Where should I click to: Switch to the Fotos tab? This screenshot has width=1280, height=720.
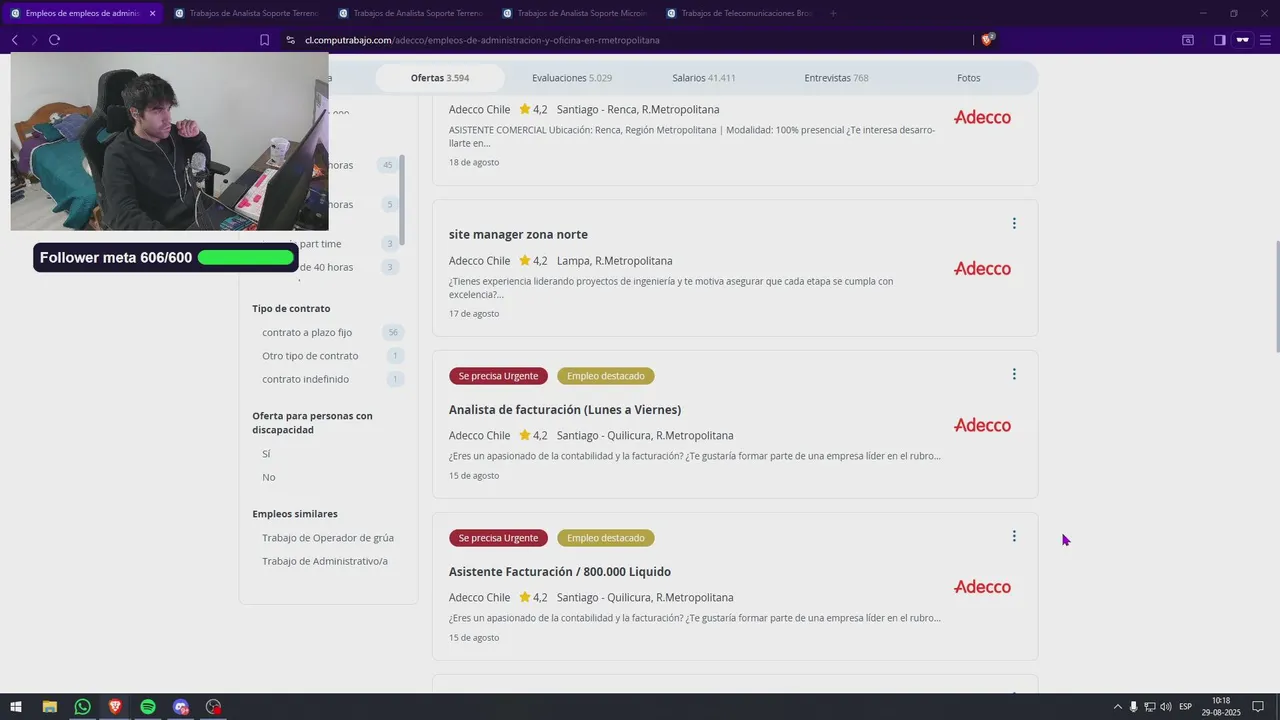coord(968,78)
